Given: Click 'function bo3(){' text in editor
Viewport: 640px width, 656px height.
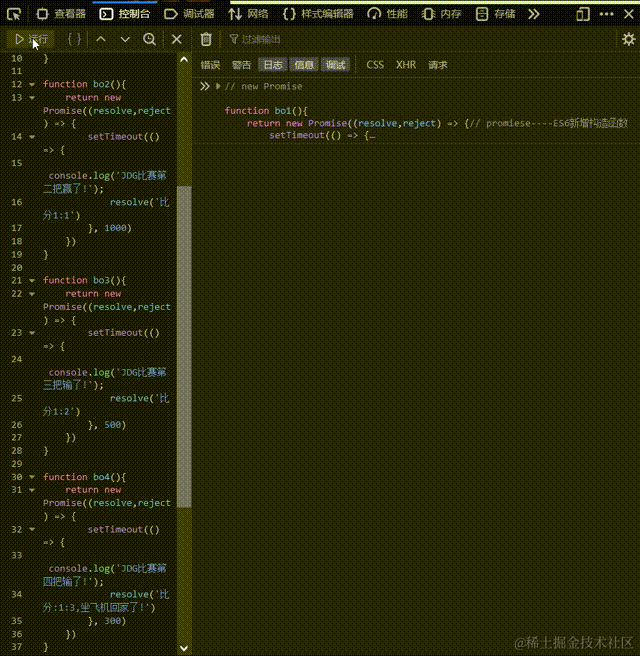Looking at the screenshot, I should tap(84, 280).
